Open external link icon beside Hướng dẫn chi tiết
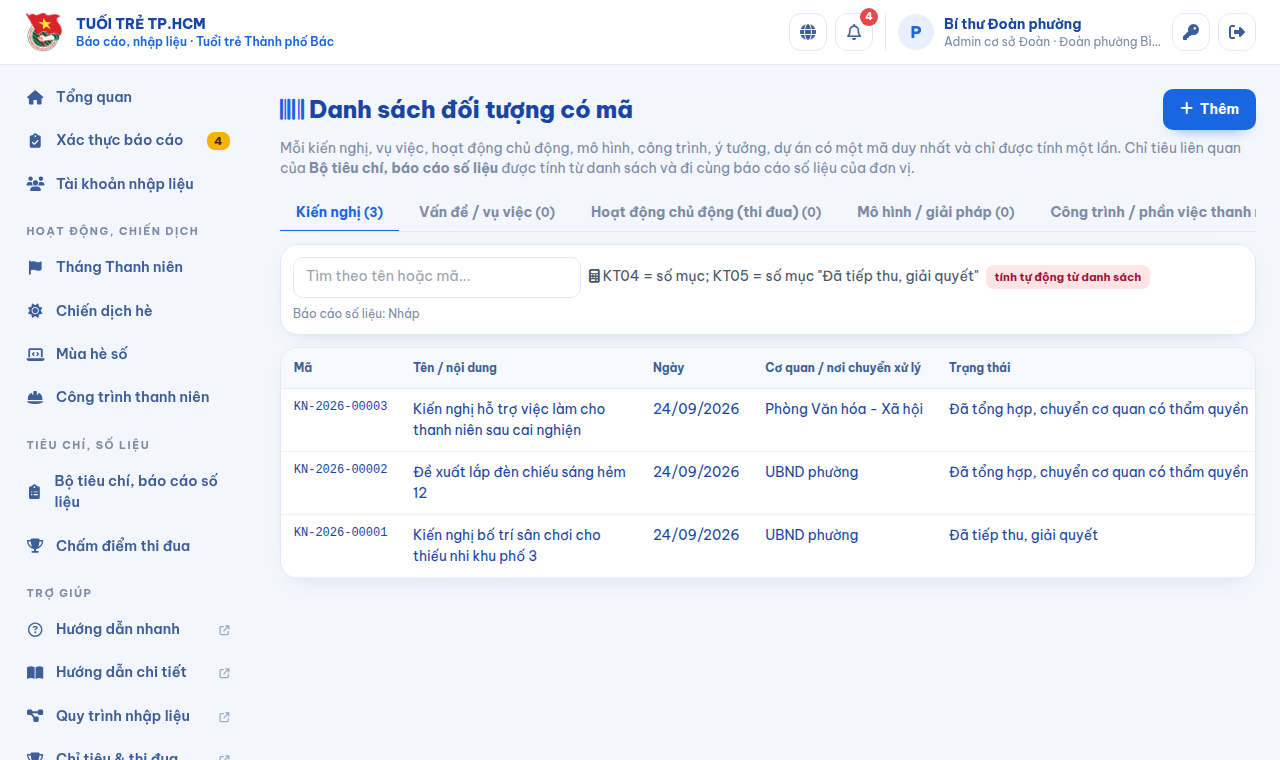Viewport: 1280px width, 760px height. tap(224, 673)
